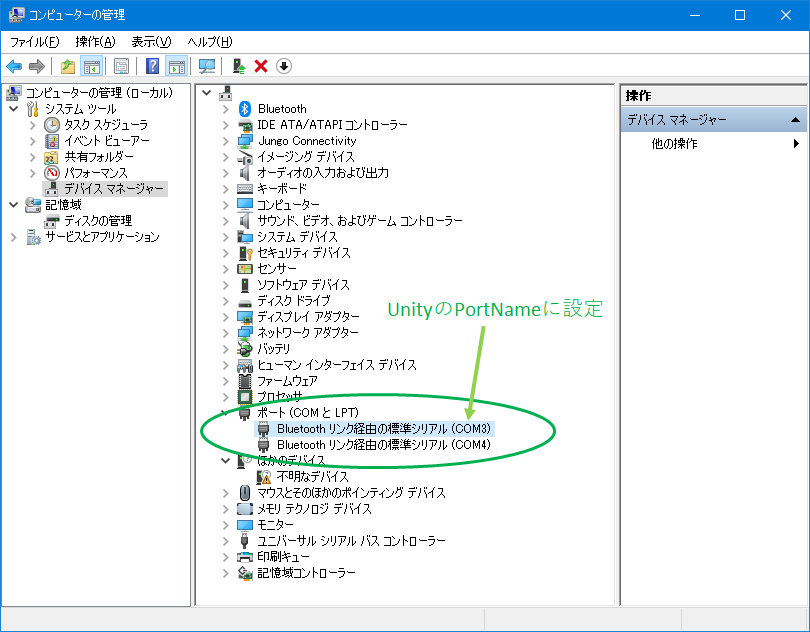Click the Bluetooth category icon
This screenshot has width=810, height=632.
point(245,109)
